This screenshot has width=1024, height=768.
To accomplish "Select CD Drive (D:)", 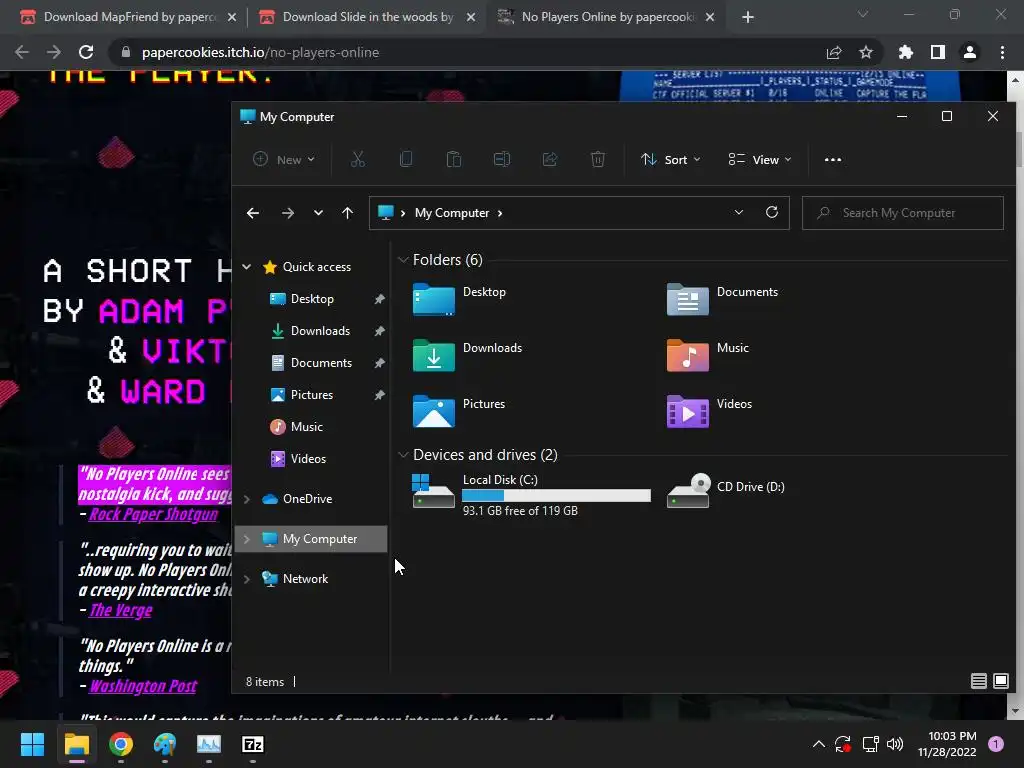I will 726,490.
